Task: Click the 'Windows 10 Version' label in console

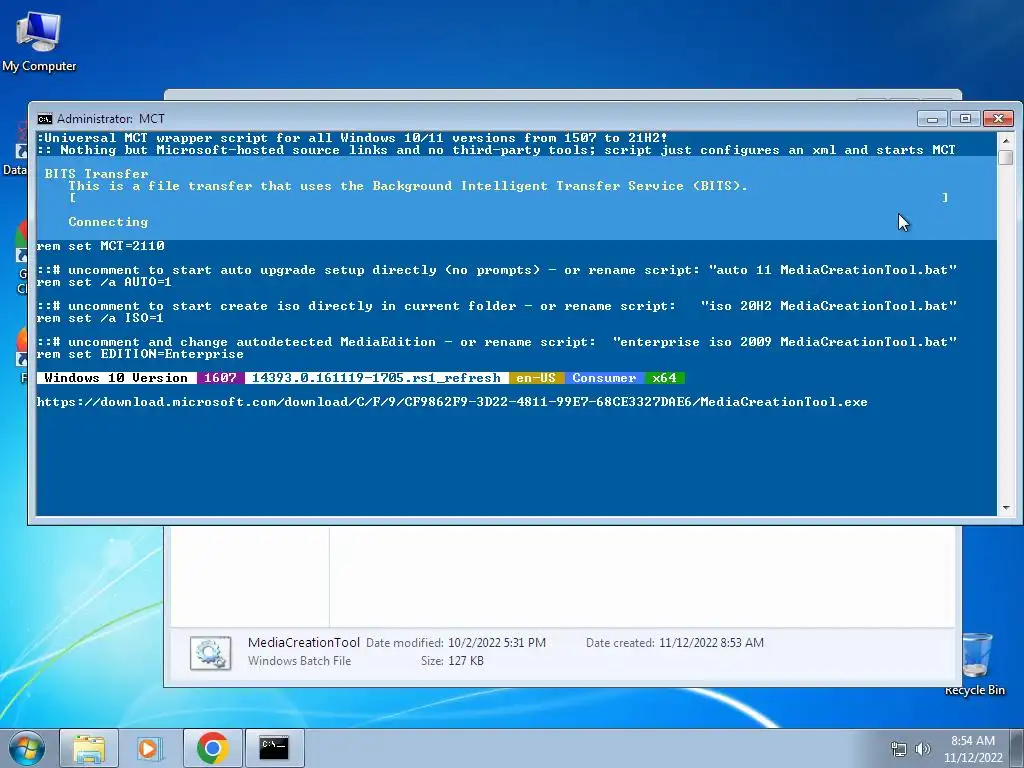Action: (116, 378)
